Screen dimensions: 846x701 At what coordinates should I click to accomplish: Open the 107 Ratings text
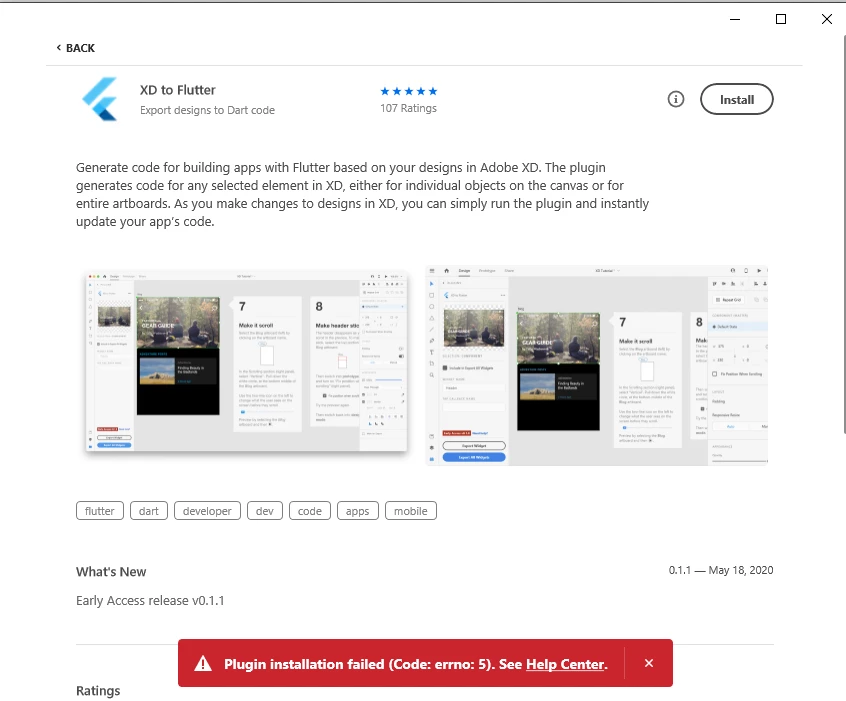tap(408, 108)
